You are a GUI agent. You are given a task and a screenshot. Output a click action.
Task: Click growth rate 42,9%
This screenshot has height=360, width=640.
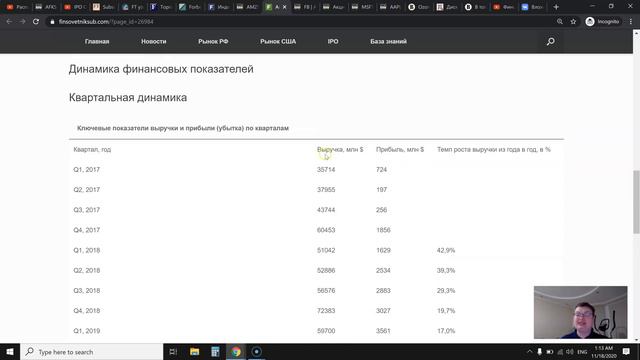446,250
